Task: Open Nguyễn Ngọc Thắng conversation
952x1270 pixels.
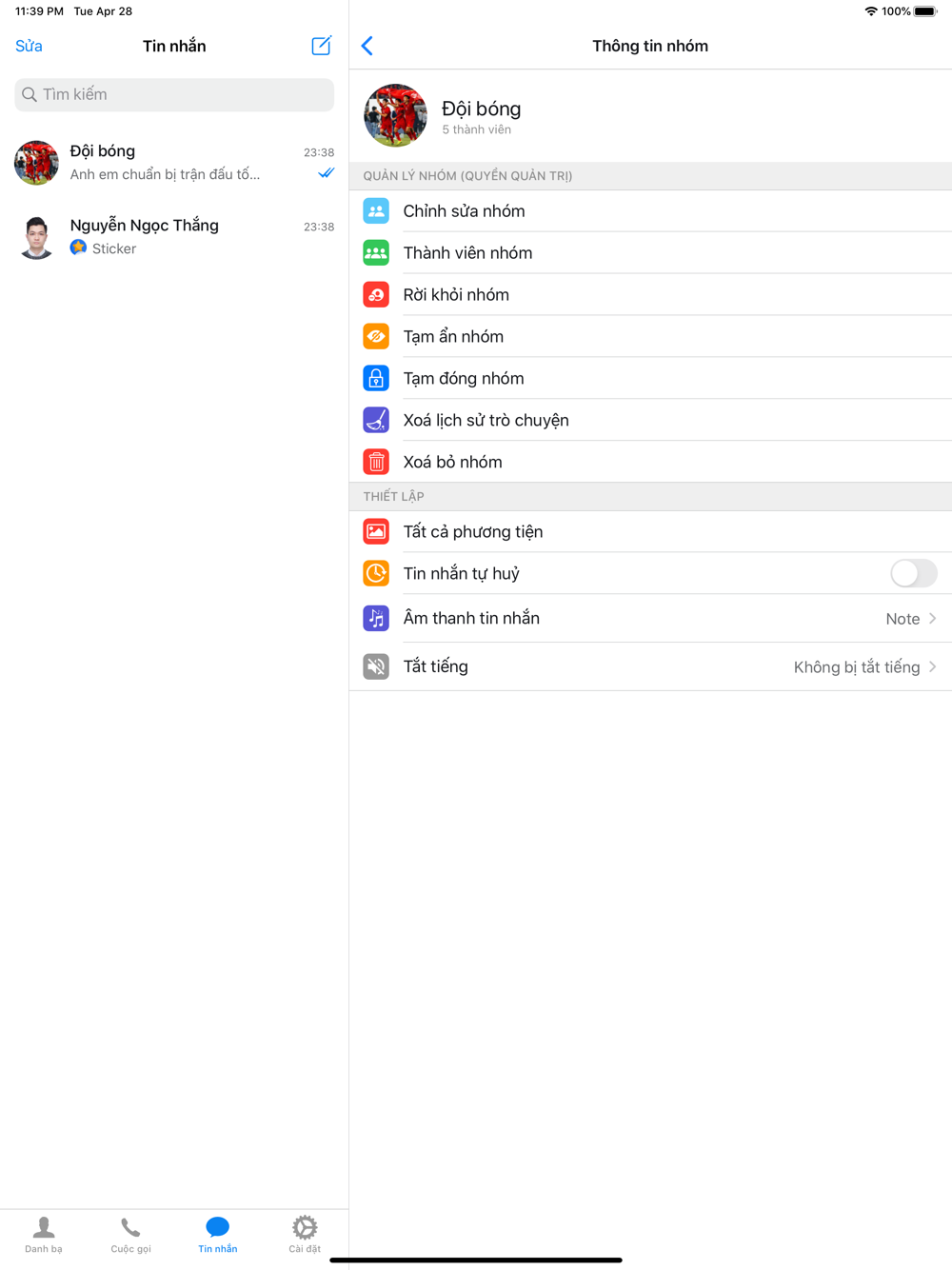Action: (174, 237)
